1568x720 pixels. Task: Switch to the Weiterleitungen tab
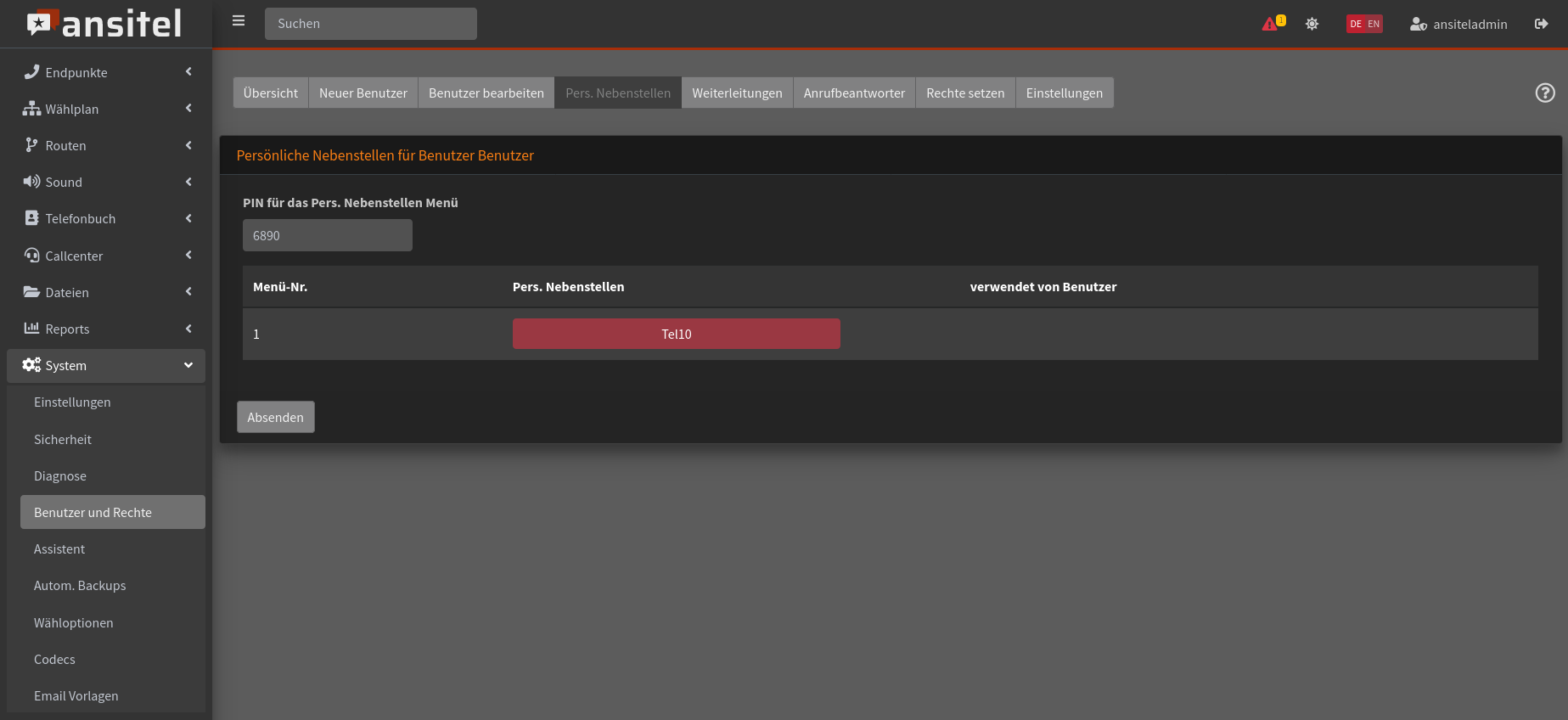click(x=737, y=93)
